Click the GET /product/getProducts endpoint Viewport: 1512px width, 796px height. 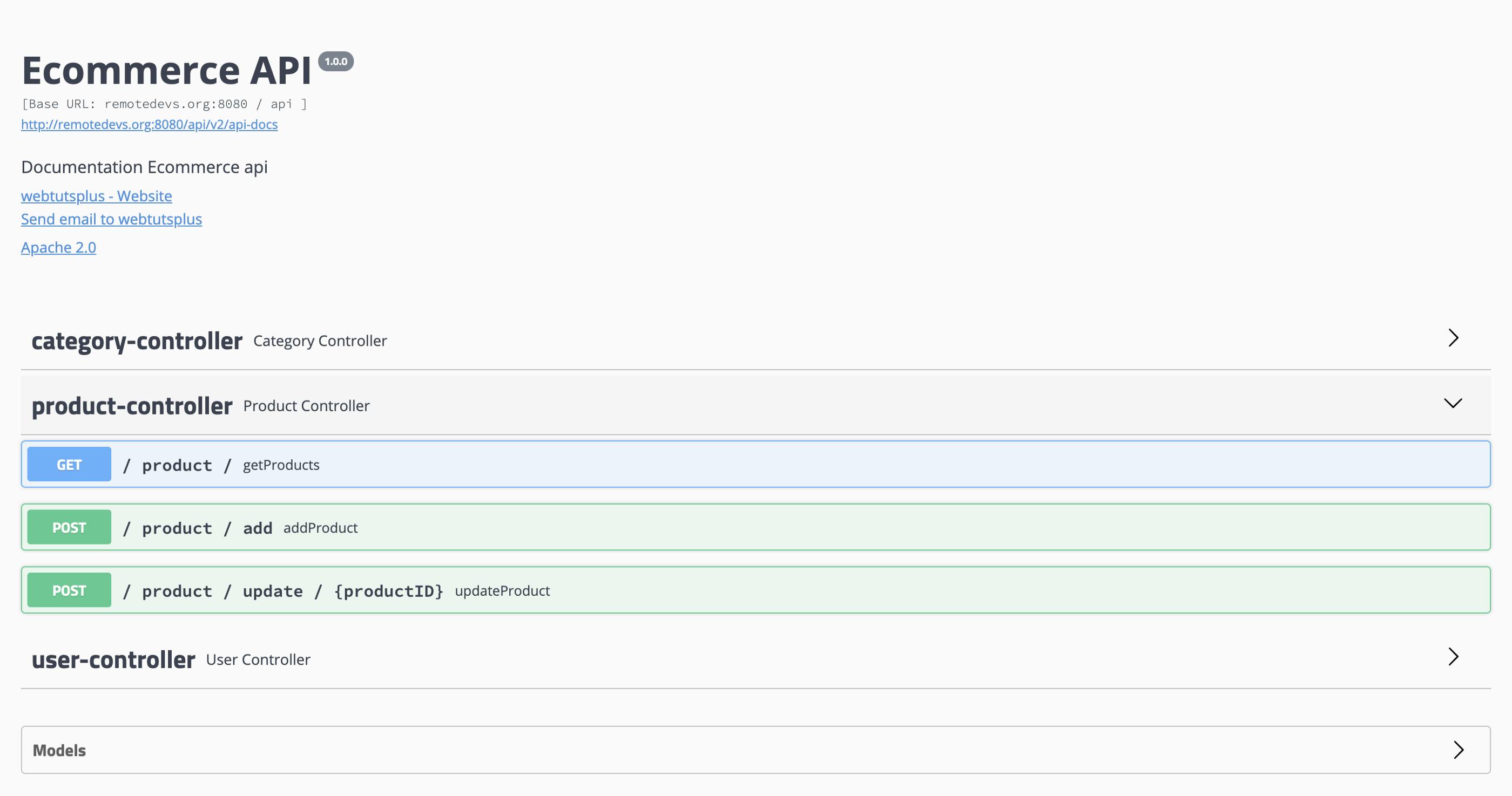(x=755, y=464)
